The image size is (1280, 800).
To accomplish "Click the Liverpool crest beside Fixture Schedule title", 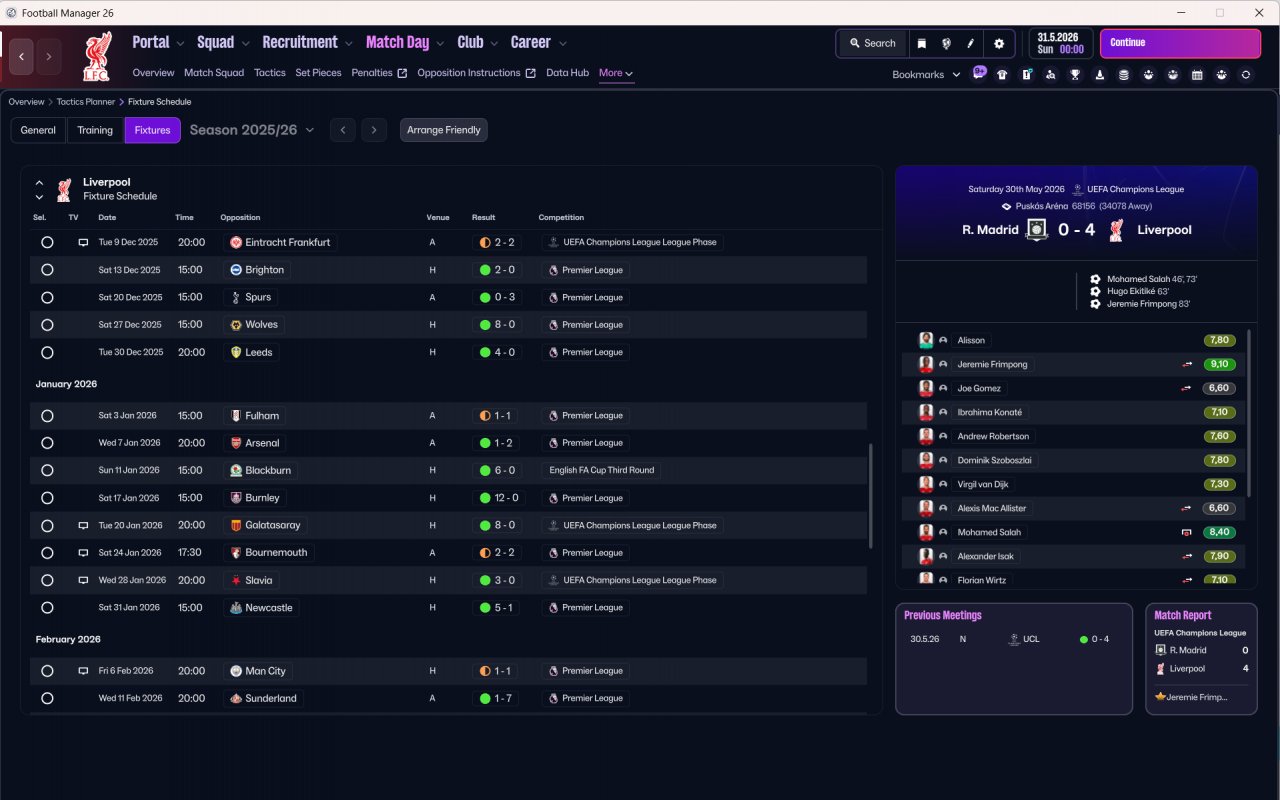I will [x=64, y=189].
